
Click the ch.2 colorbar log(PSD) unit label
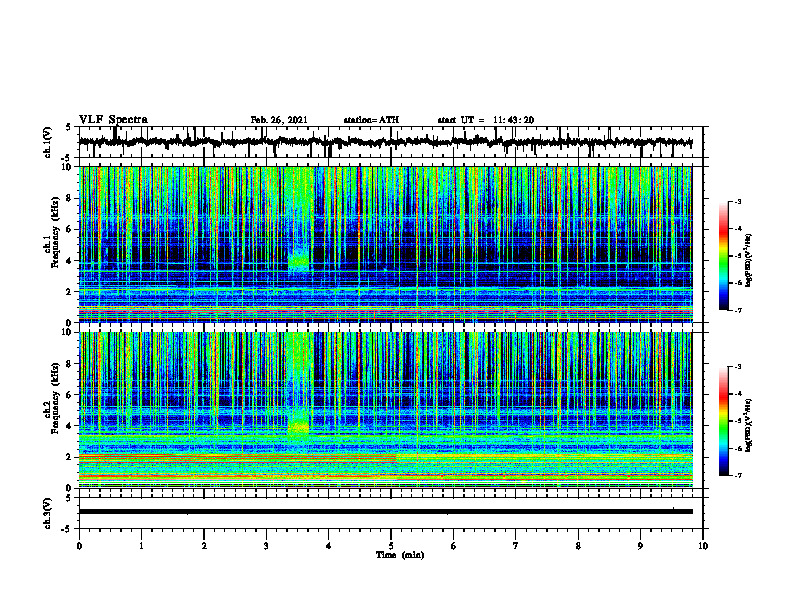pos(749,425)
